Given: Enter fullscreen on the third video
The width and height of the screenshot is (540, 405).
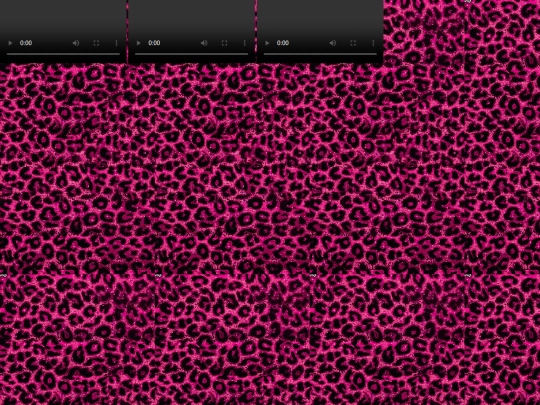Looking at the screenshot, I should pyautogui.click(x=353, y=43).
